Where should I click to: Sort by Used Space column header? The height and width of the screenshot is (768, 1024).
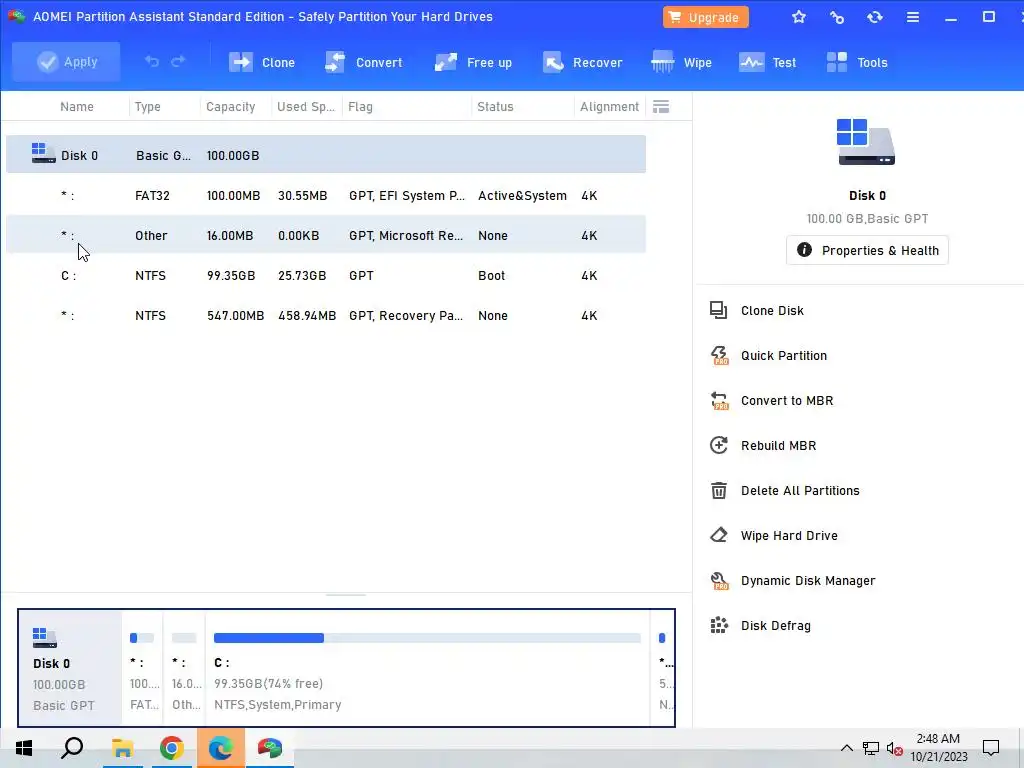coord(306,106)
